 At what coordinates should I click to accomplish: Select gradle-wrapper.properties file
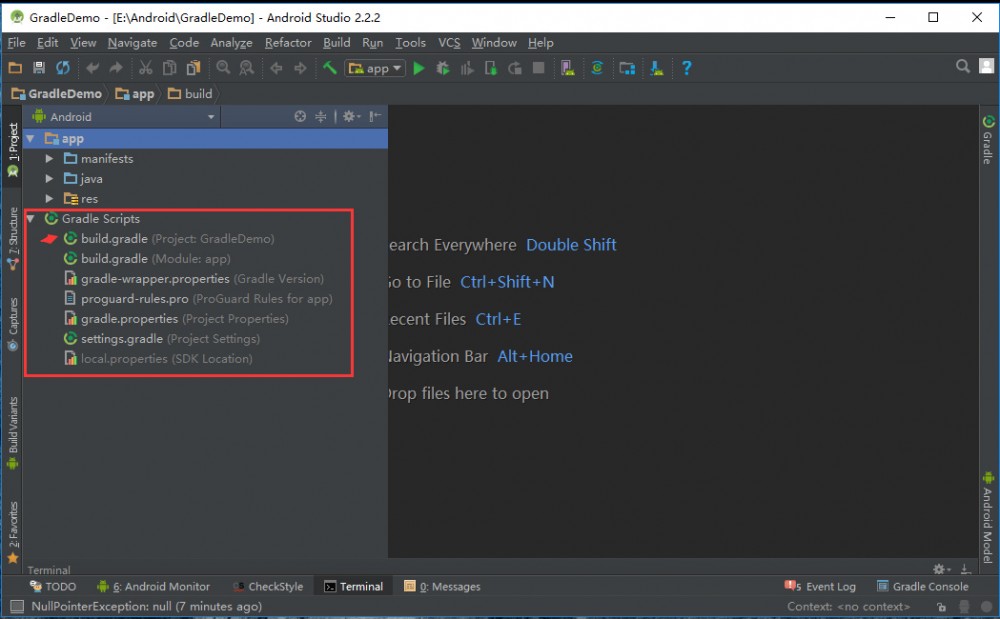click(195, 279)
